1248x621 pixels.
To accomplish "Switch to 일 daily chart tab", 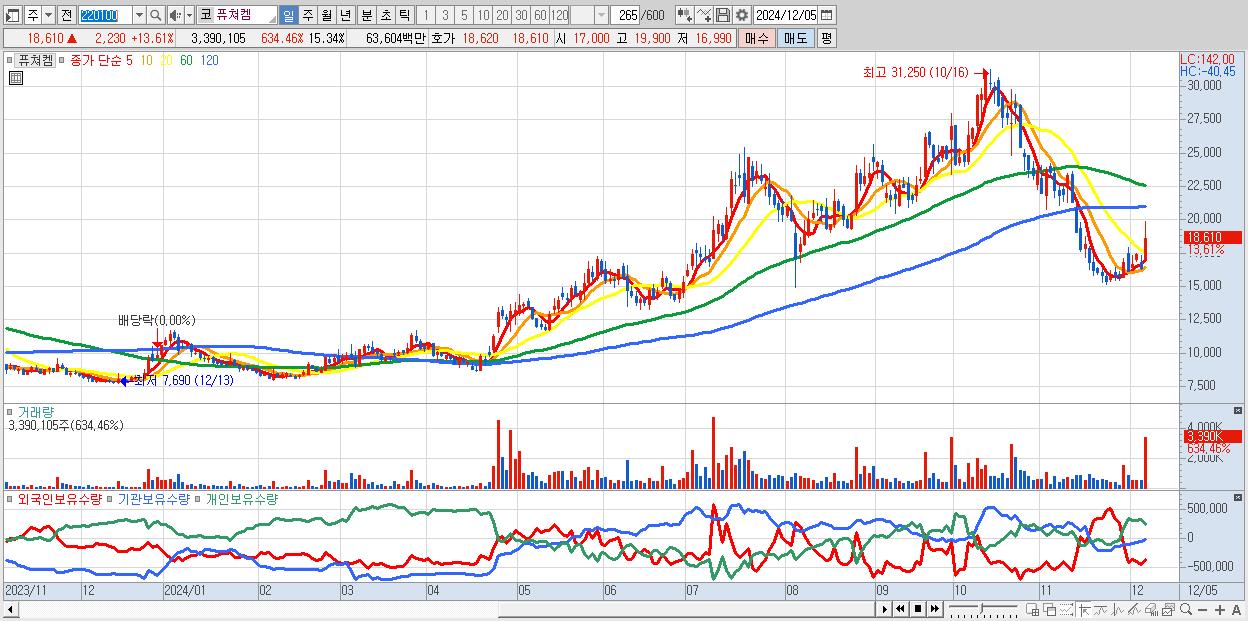I will point(288,16).
